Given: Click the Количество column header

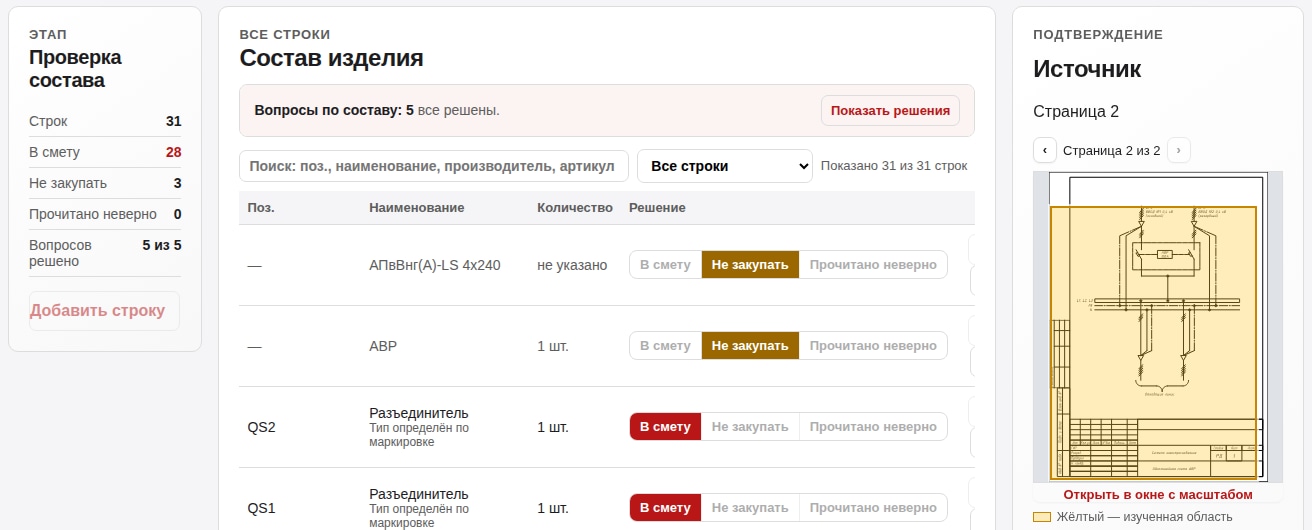Looking at the screenshot, I should tap(574, 208).
